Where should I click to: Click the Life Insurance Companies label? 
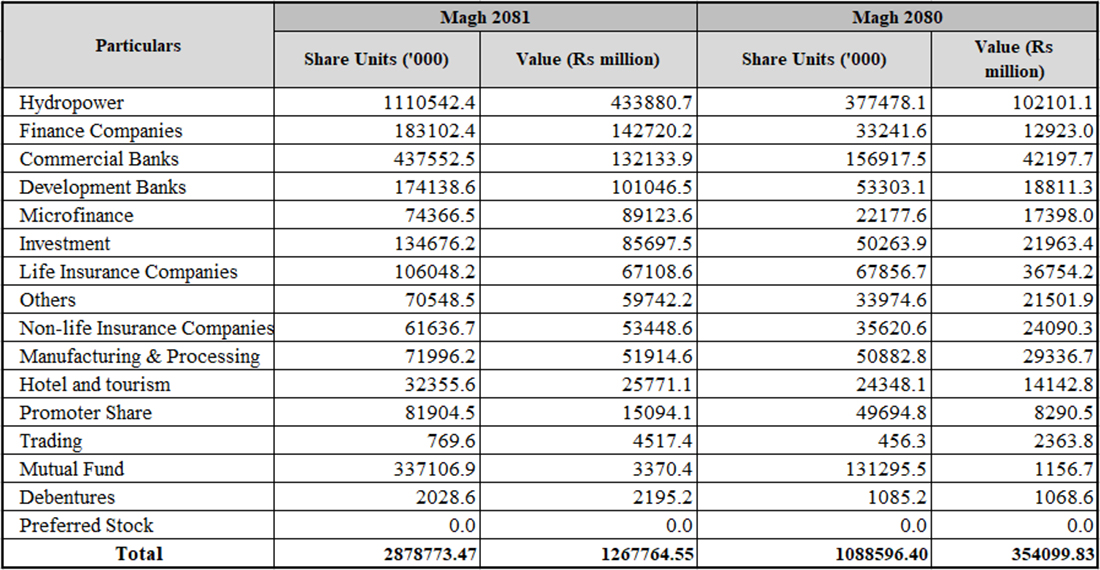coord(129,272)
